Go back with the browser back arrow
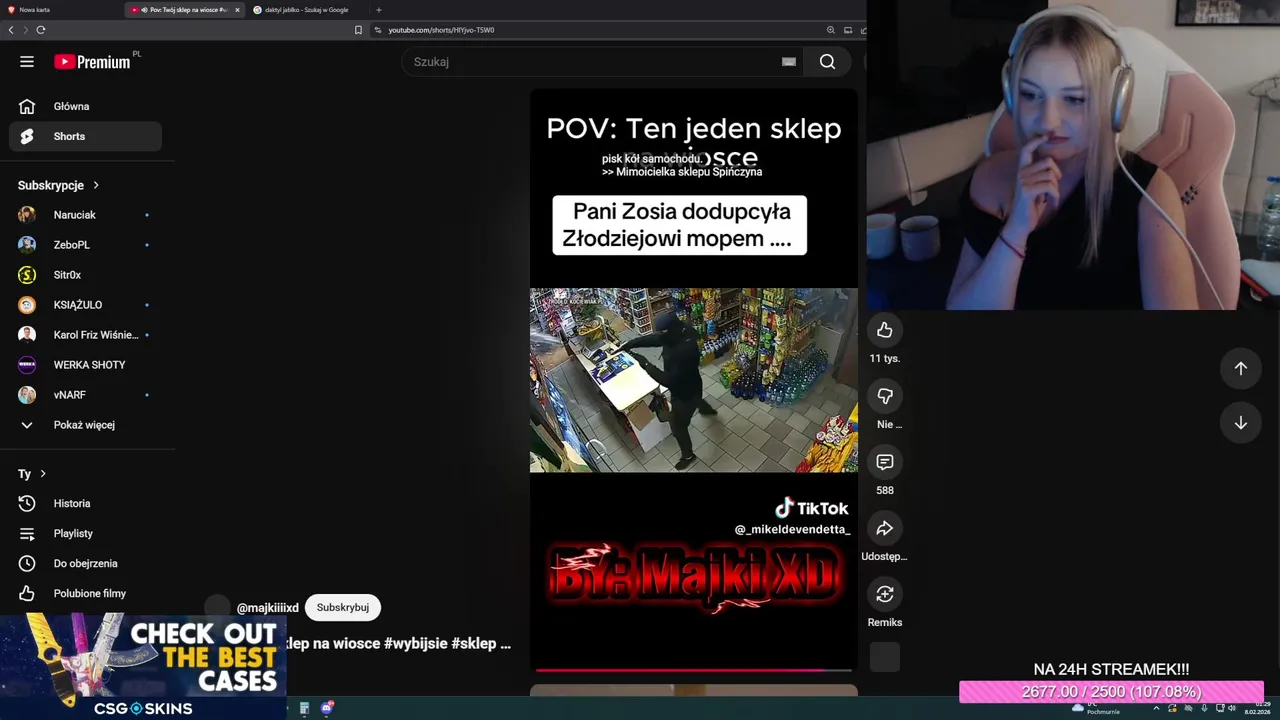The image size is (1280, 720). 11,30
